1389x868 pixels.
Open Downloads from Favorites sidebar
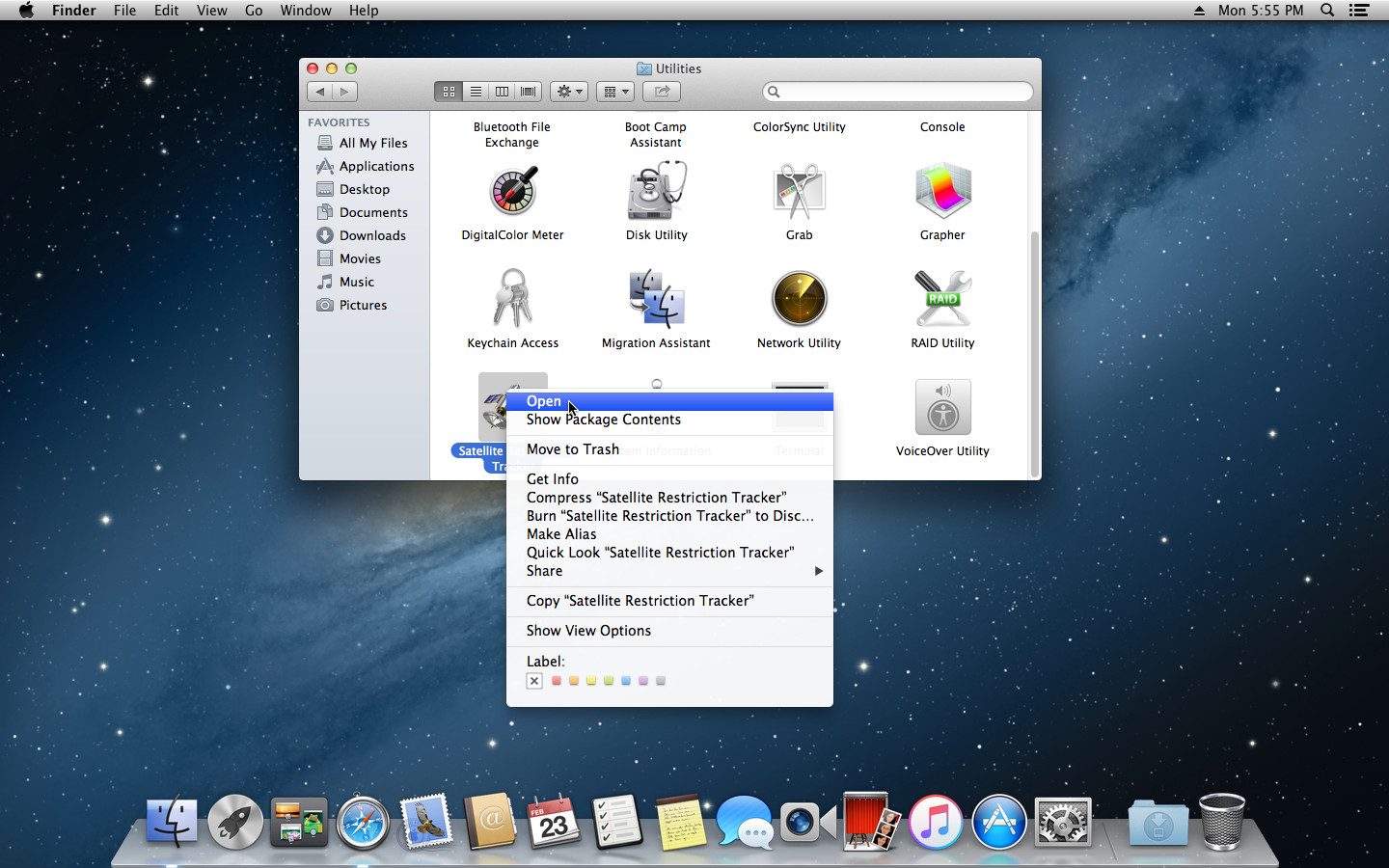click(x=372, y=235)
